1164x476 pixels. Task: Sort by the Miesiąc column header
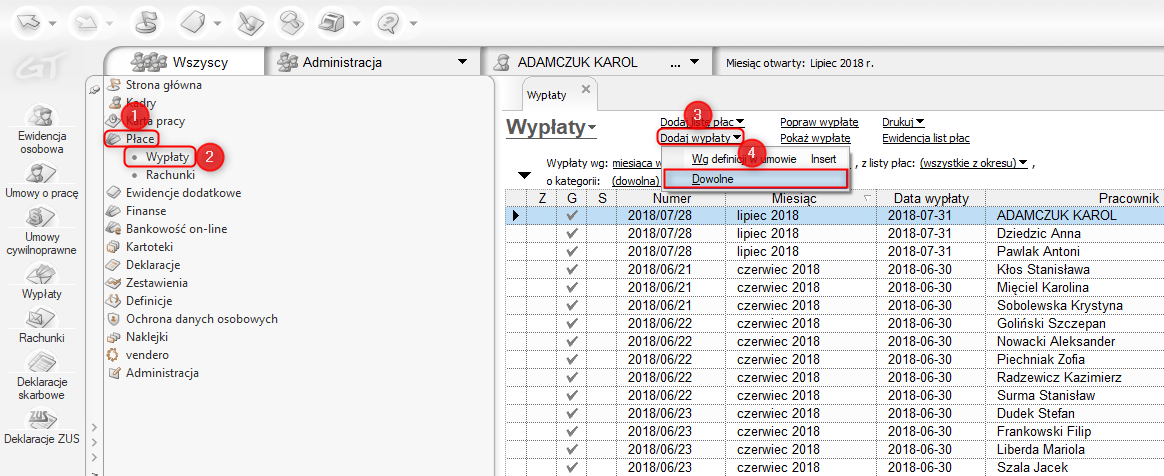point(802,198)
